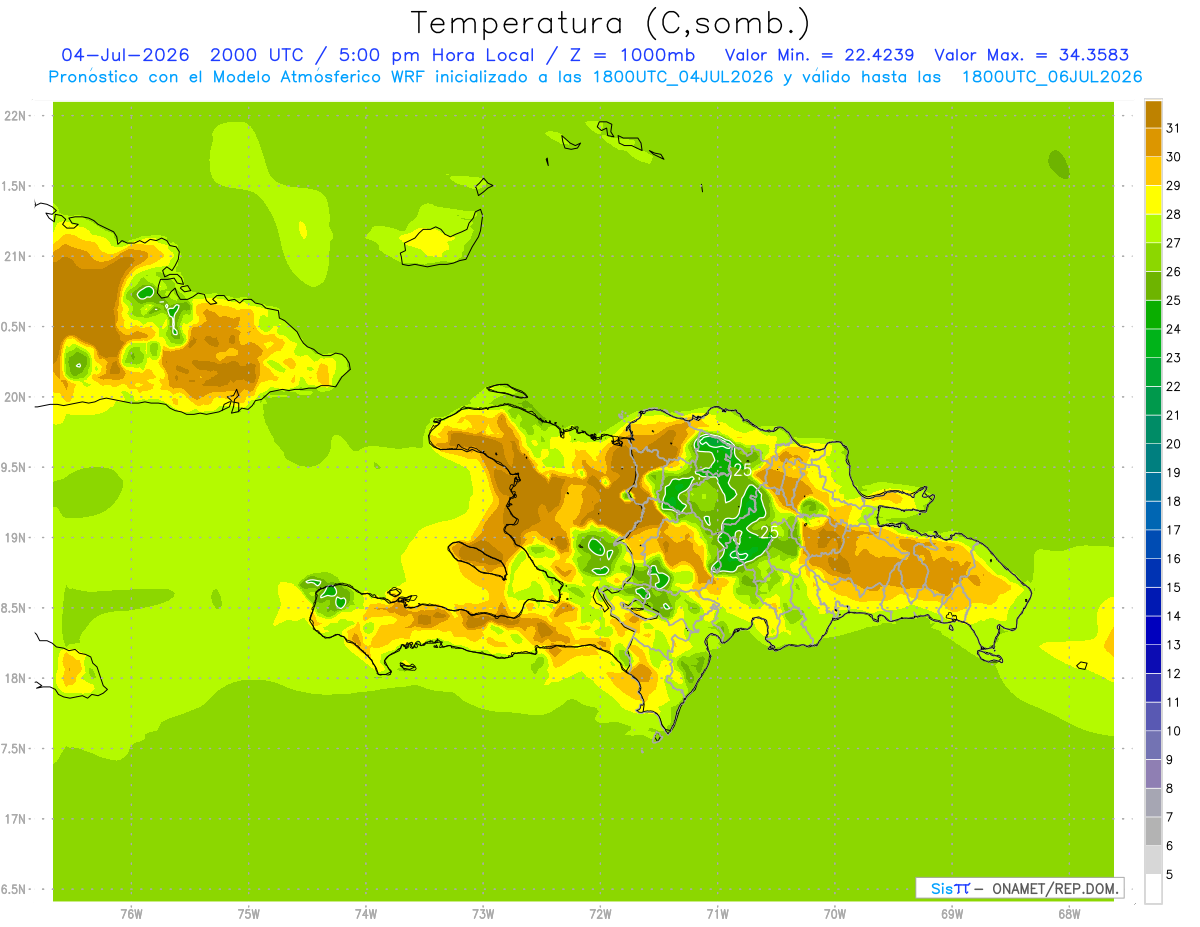Click legend value '13'

coord(1174,644)
